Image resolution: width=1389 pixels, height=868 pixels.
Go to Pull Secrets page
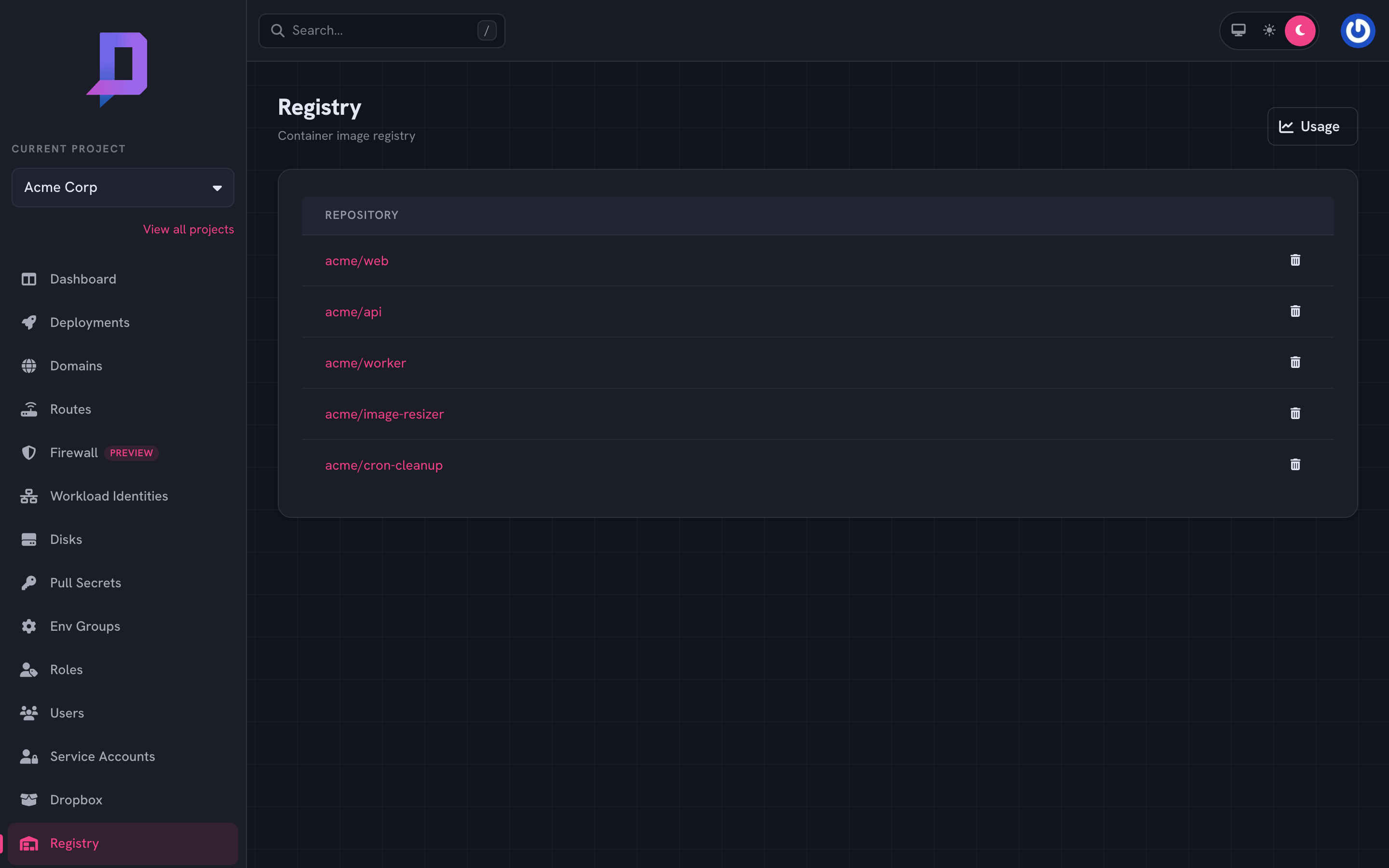coord(122,583)
